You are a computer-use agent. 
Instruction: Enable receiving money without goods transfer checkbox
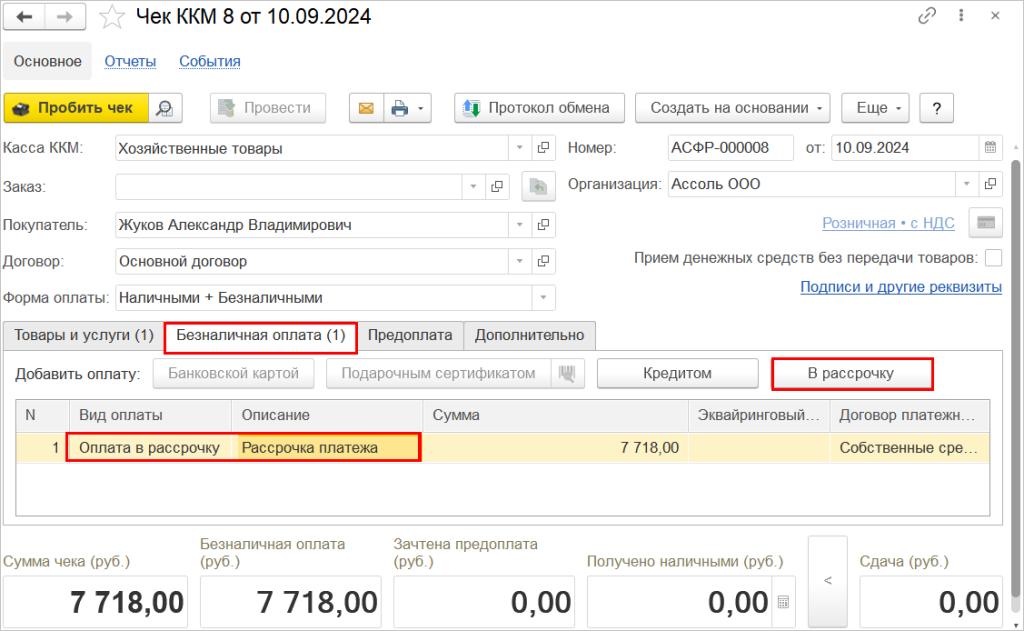[993, 258]
